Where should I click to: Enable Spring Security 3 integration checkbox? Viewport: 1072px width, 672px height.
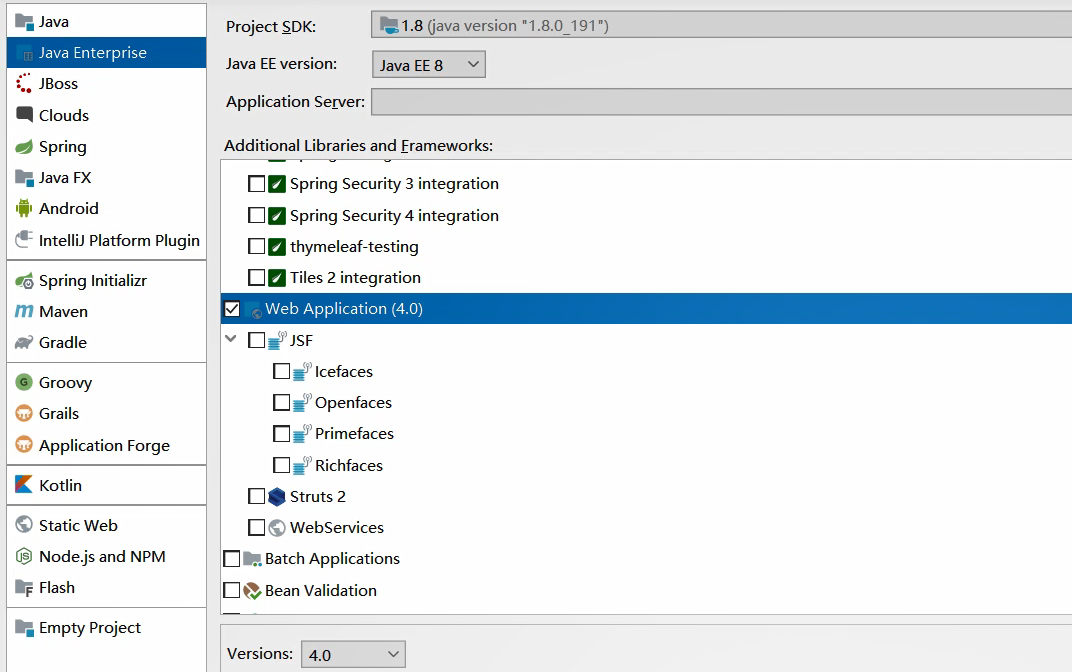click(256, 184)
